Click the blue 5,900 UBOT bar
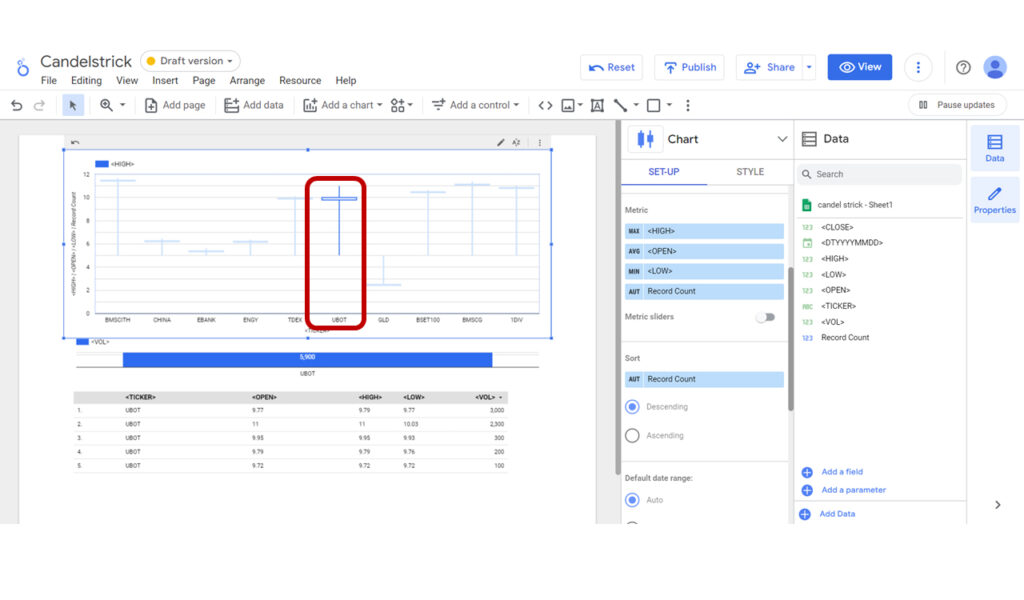Screen dimensions: 1024x600 click(307, 359)
